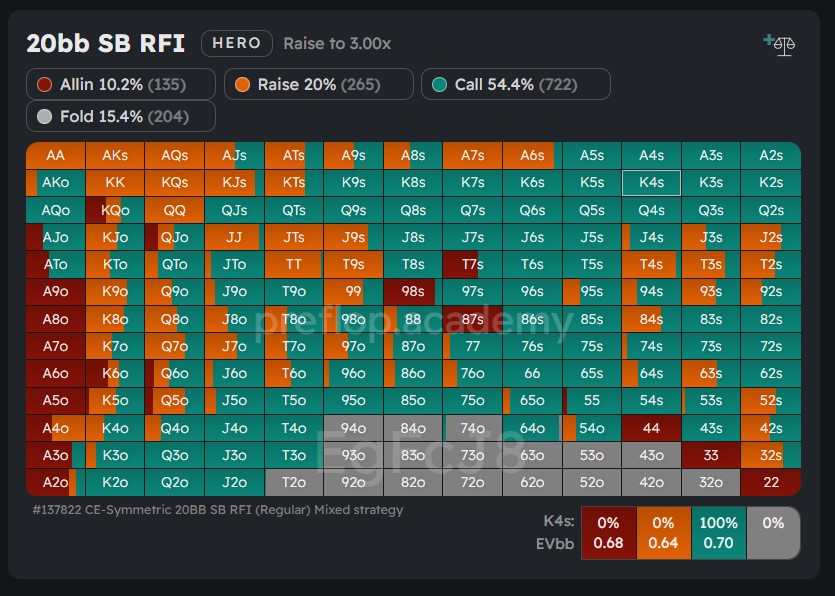Viewport: 835px width, 596px height.
Task: Toggle the Allin 10.2% action filter
Action: click(x=121, y=85)
